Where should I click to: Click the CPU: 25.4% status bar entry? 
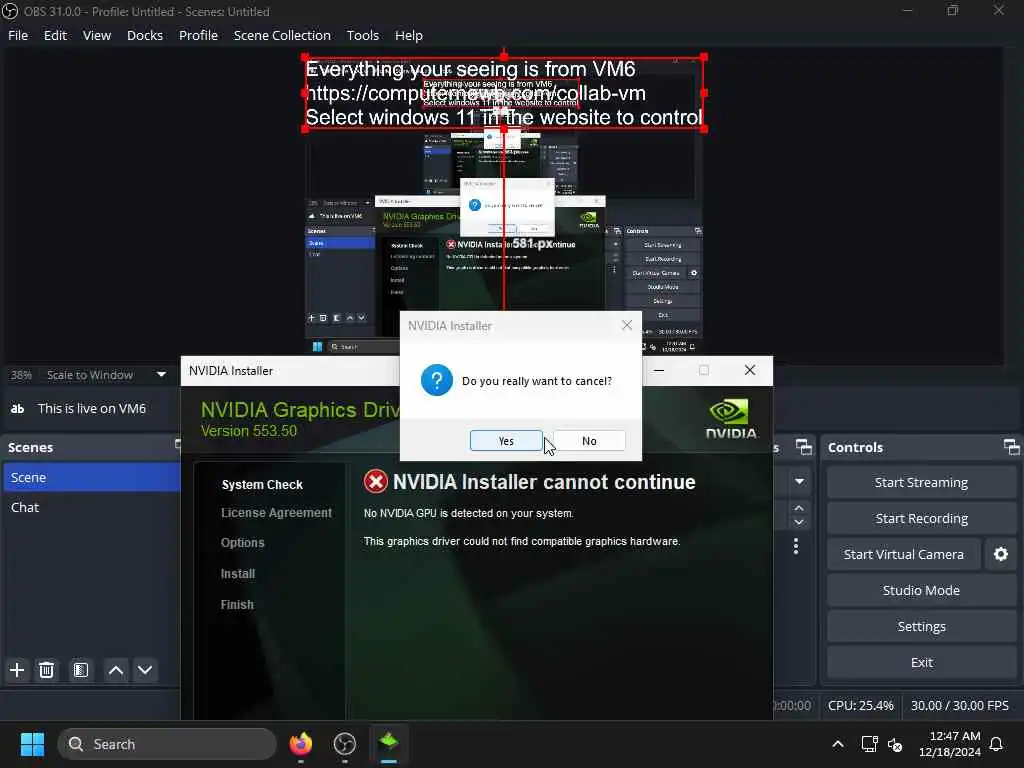pyautogui.click(x=860, y=705)
